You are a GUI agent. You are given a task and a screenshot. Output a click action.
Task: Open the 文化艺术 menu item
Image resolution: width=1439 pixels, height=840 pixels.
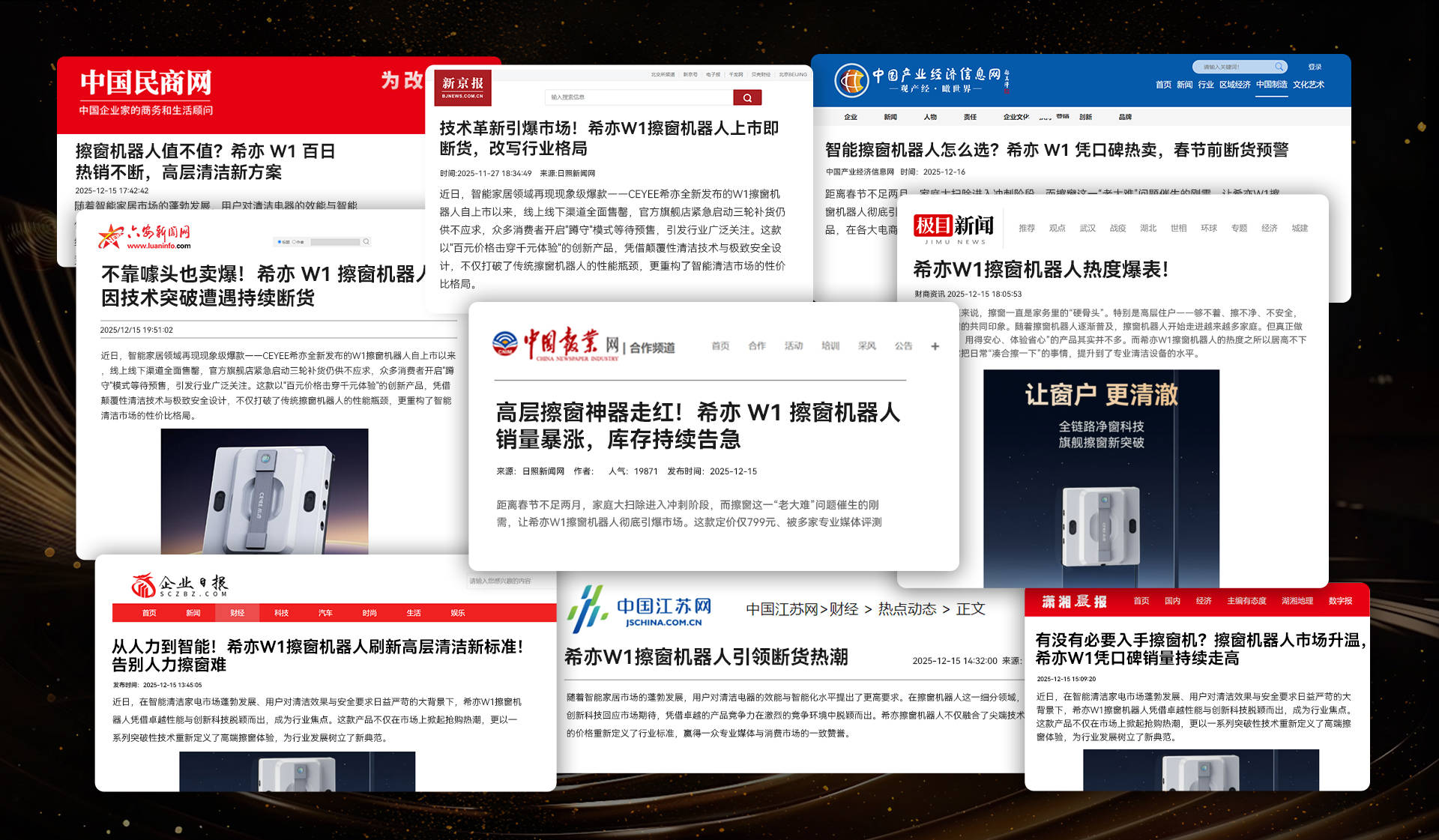pos(1309,85)
